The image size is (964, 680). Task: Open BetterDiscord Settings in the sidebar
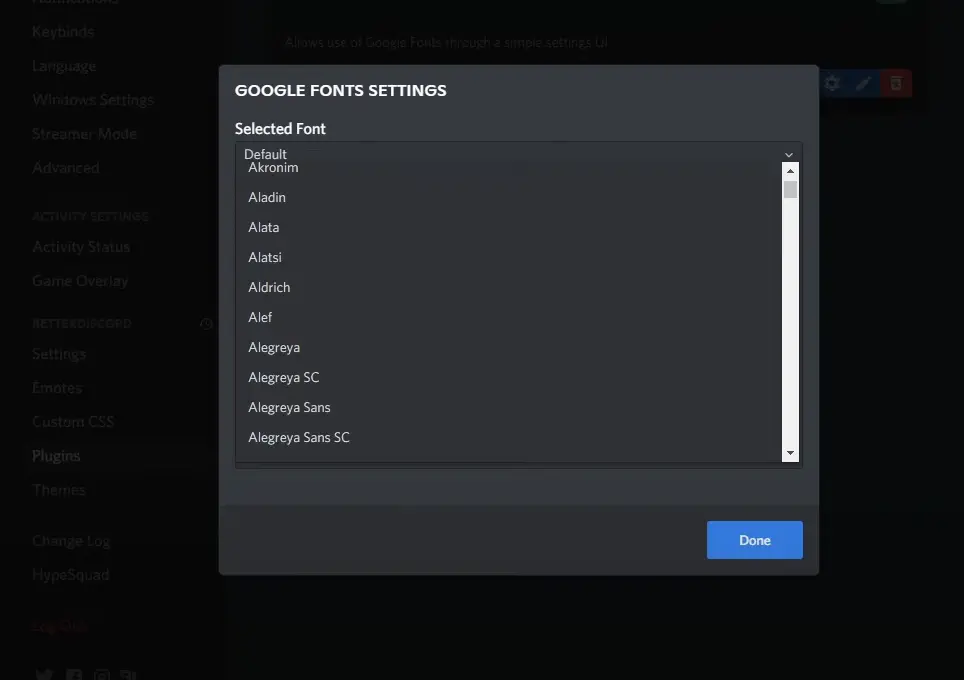point(59,354)
